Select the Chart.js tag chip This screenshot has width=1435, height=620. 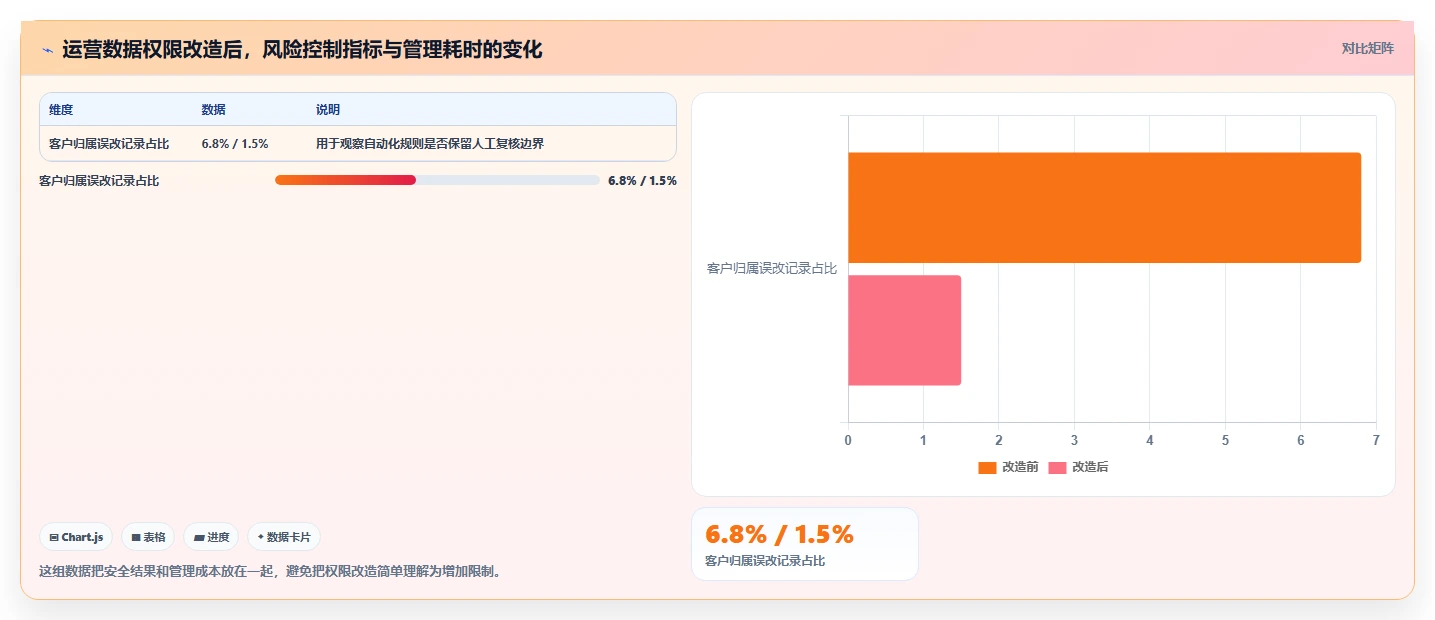point(77,537)
